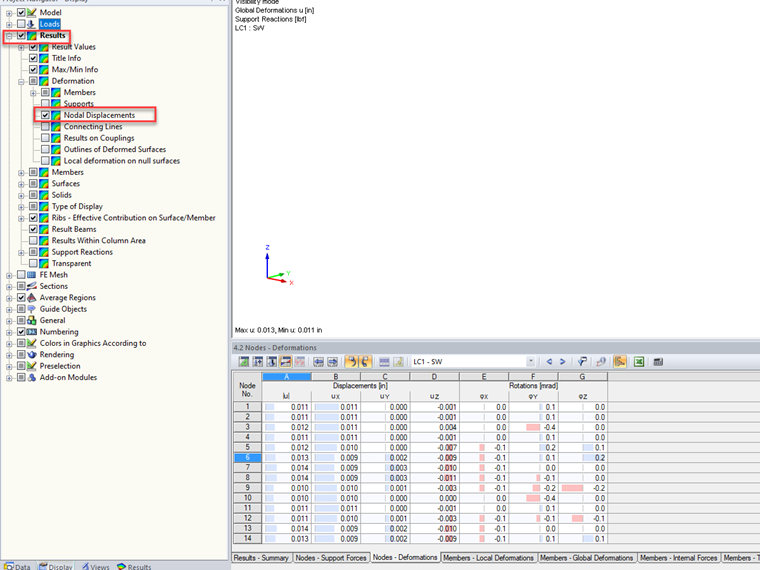
Task: Click the Nodal Displacements rainbow icon
Action: (x=56, y=115)
